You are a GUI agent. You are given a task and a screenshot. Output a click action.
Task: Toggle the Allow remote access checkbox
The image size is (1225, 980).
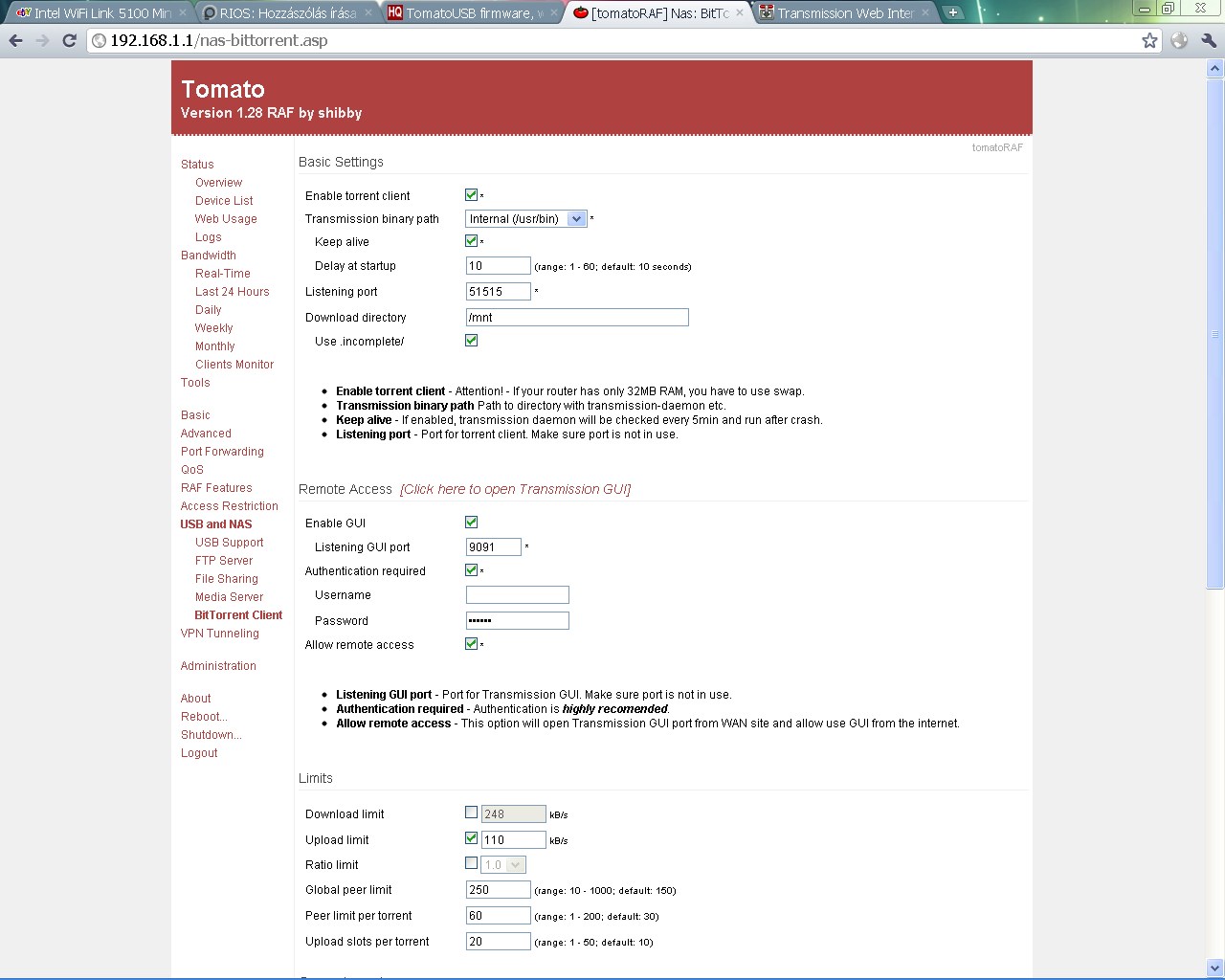pyautogui.click(x=471, y=644)
